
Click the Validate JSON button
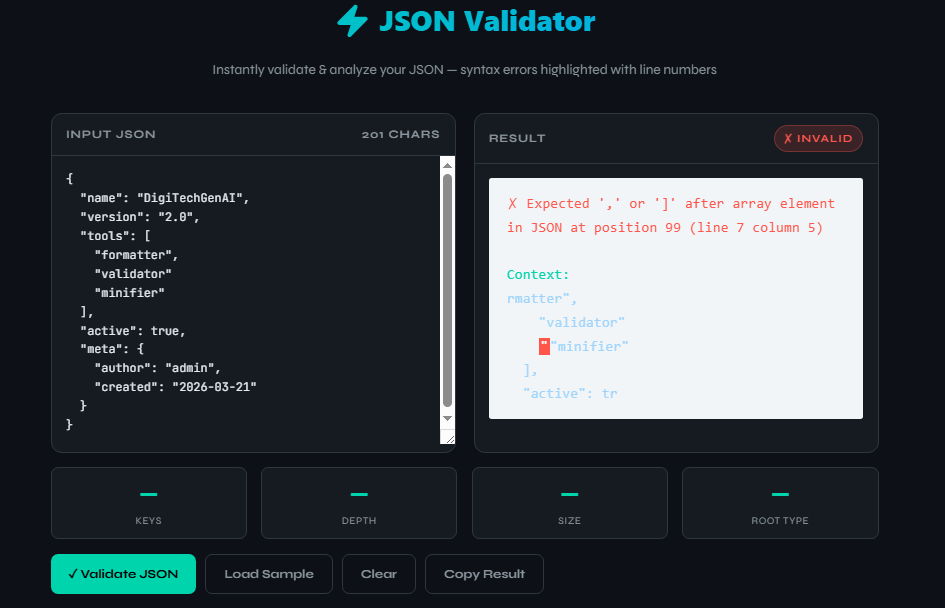click(x=123, y=574)
